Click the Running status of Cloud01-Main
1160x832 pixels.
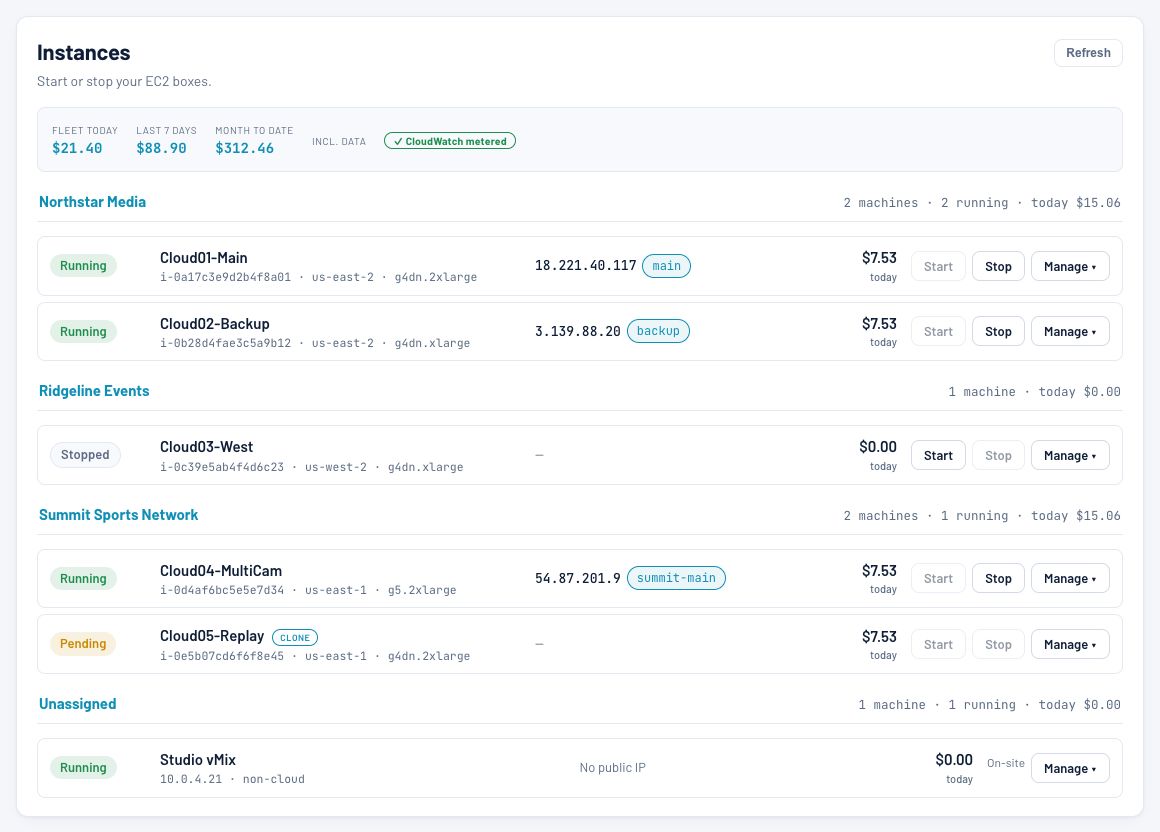[83, 266]
